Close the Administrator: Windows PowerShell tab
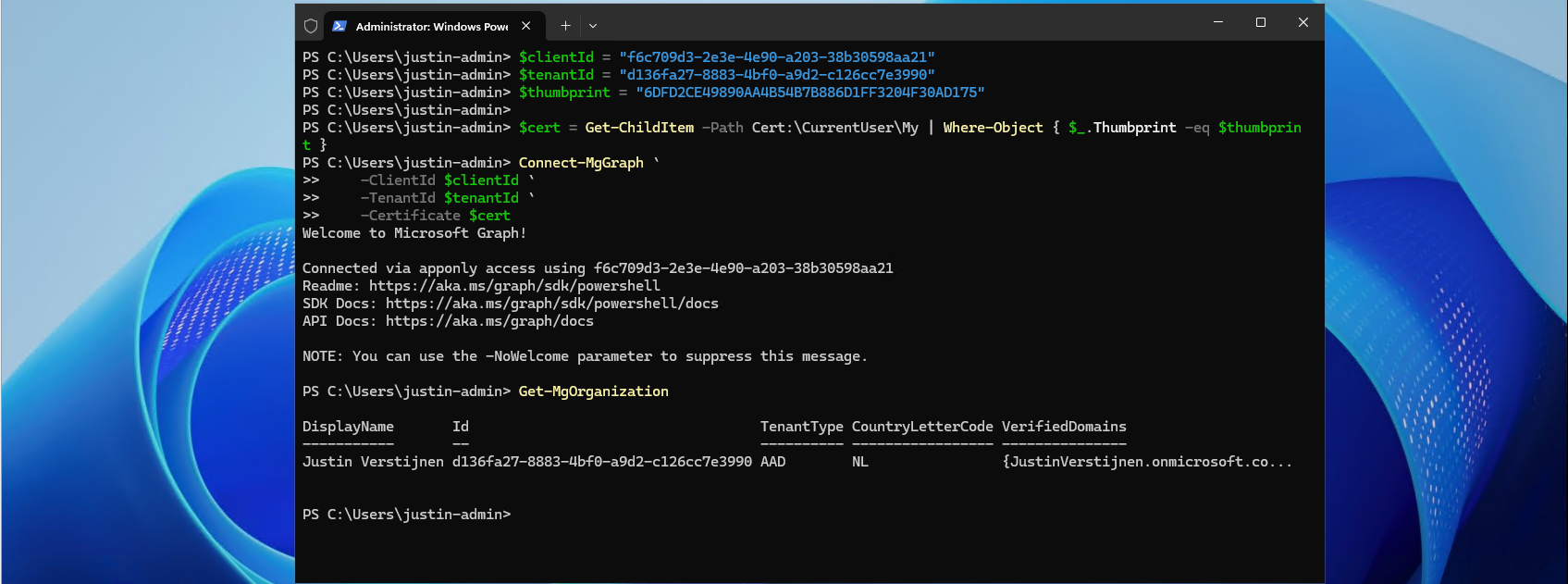The width and height of the screenshot is (1568, 584). 525,26
